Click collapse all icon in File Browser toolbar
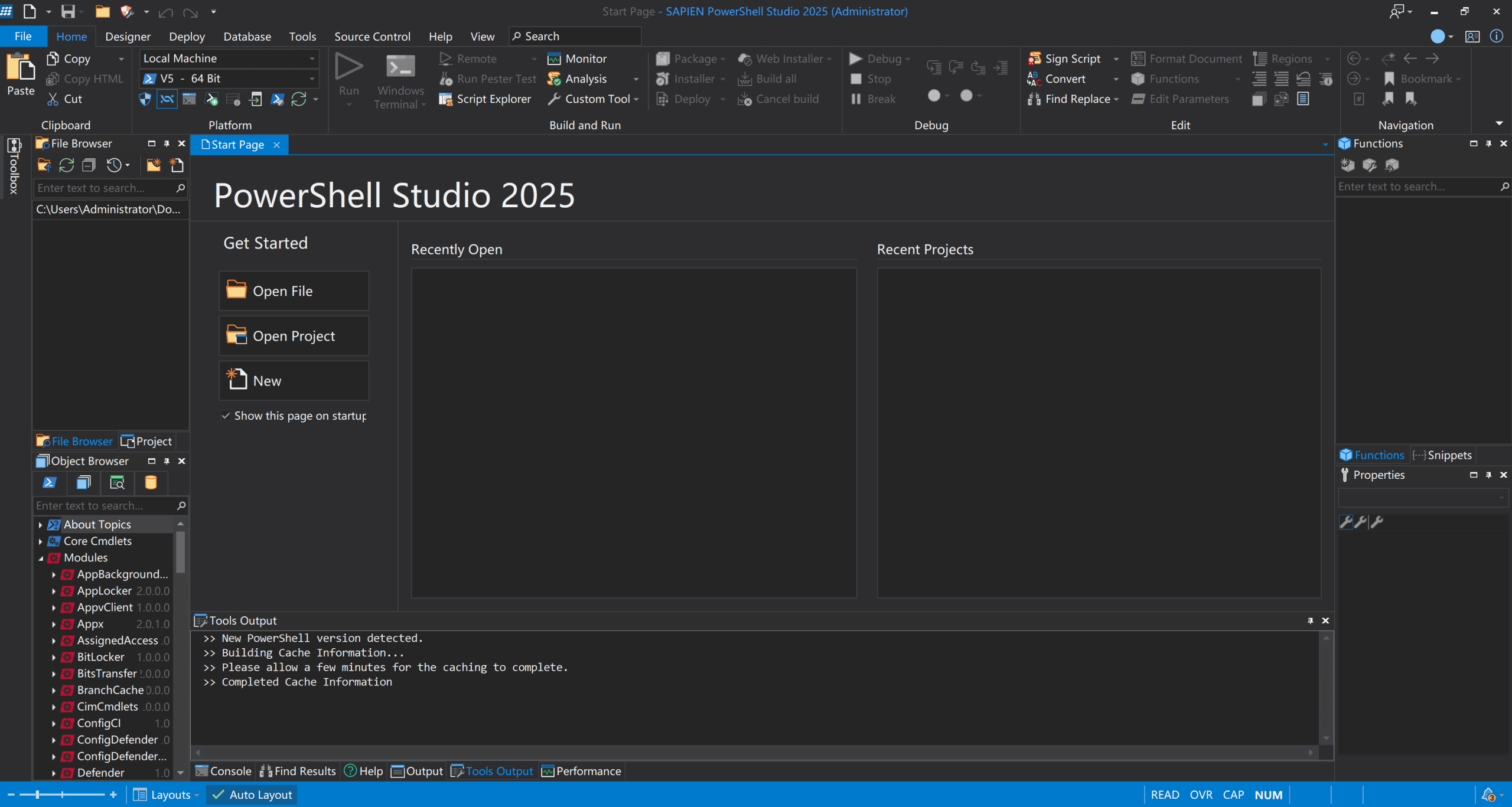The width and height of the screenshot is (1512, 807). pyautogui.click(x=89, y=165)
